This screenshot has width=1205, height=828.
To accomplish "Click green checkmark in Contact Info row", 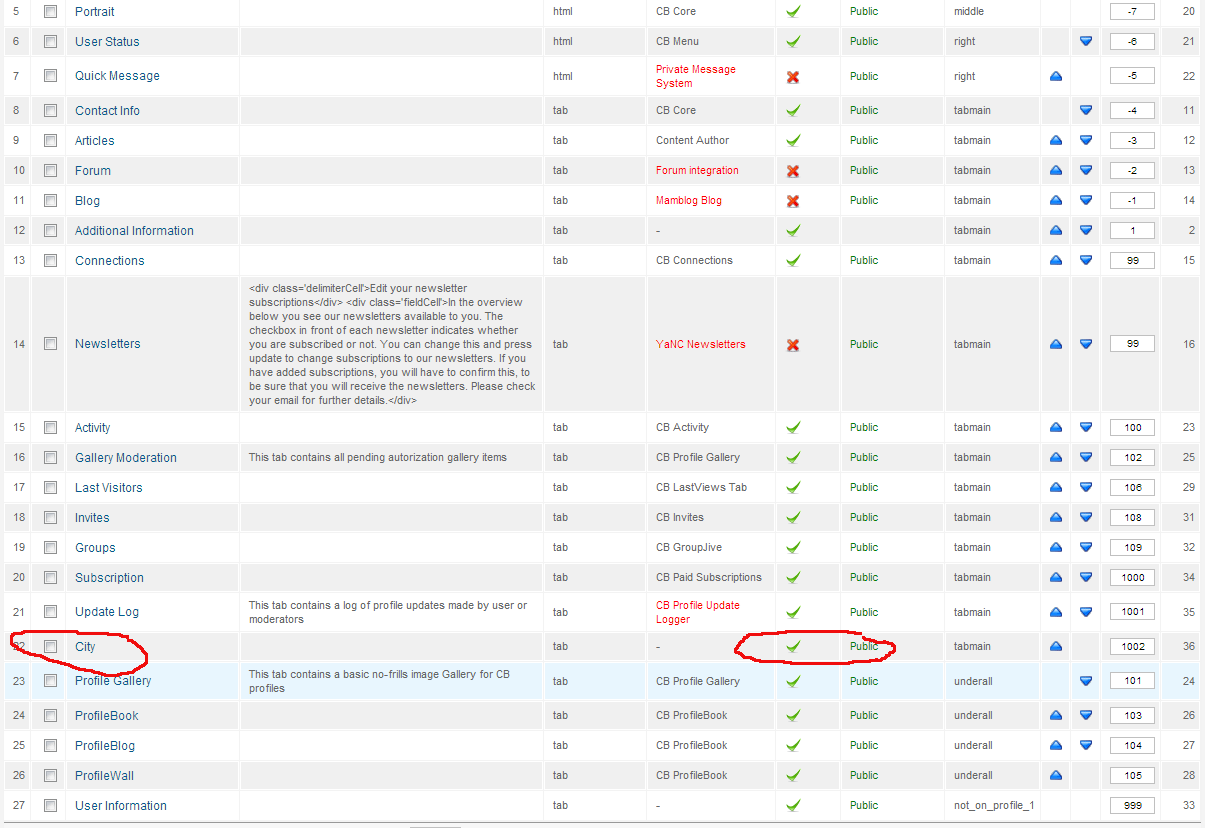I will (x=793, y=111).
